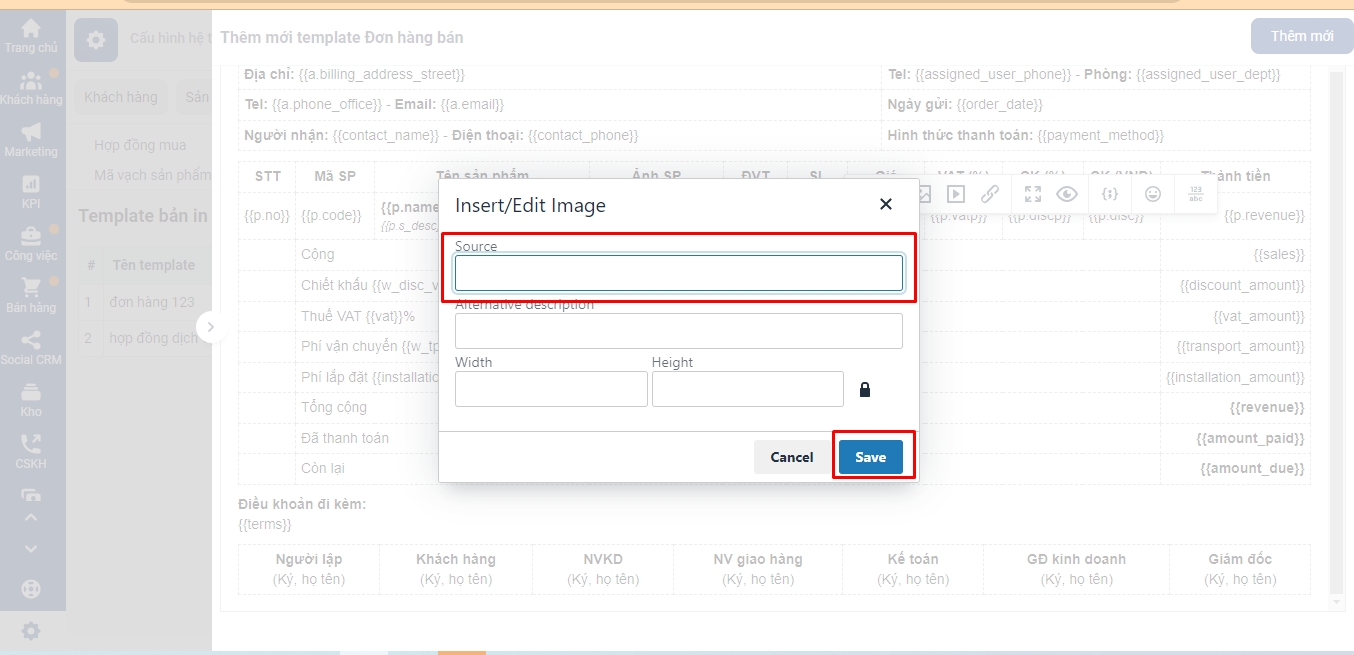This screenshot has height=655, width=1354.
Task: Click the NV giao hàng signature cell
Action: point(758,569)
